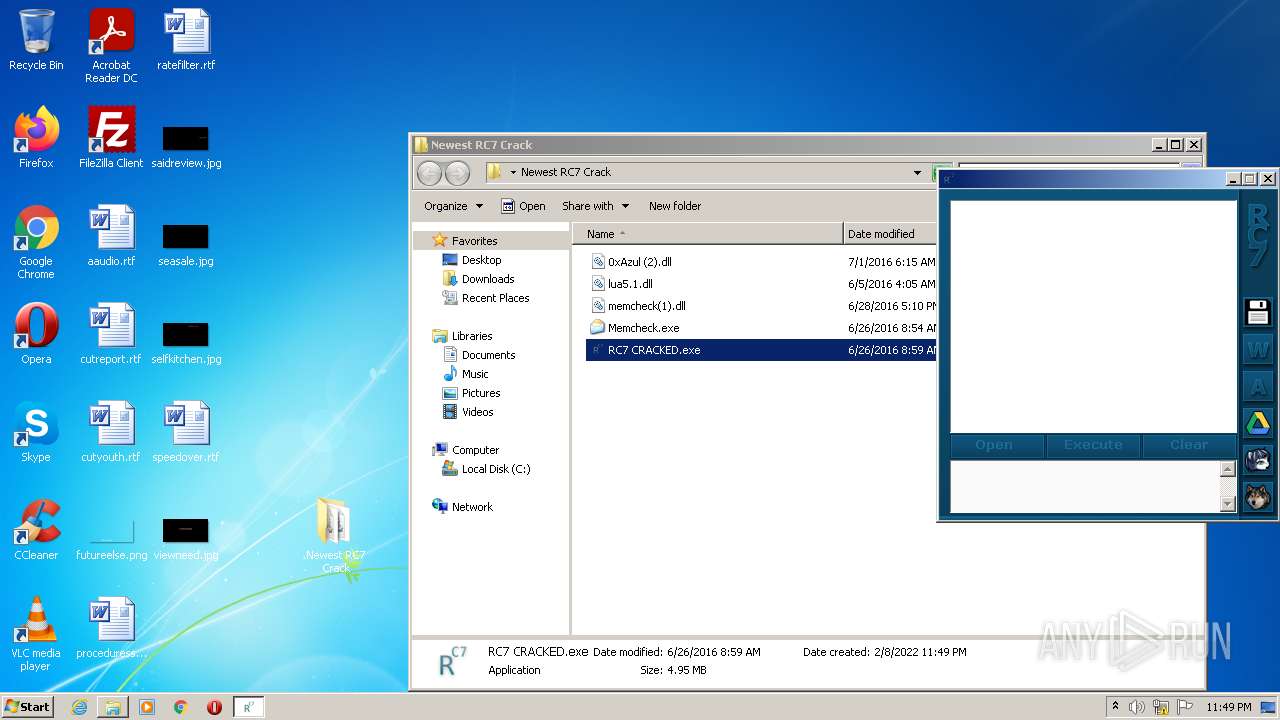This screenshot has height=720, width=1280.
Task: Open Chrome from the taskbar
Action: [x=181, y=707]
